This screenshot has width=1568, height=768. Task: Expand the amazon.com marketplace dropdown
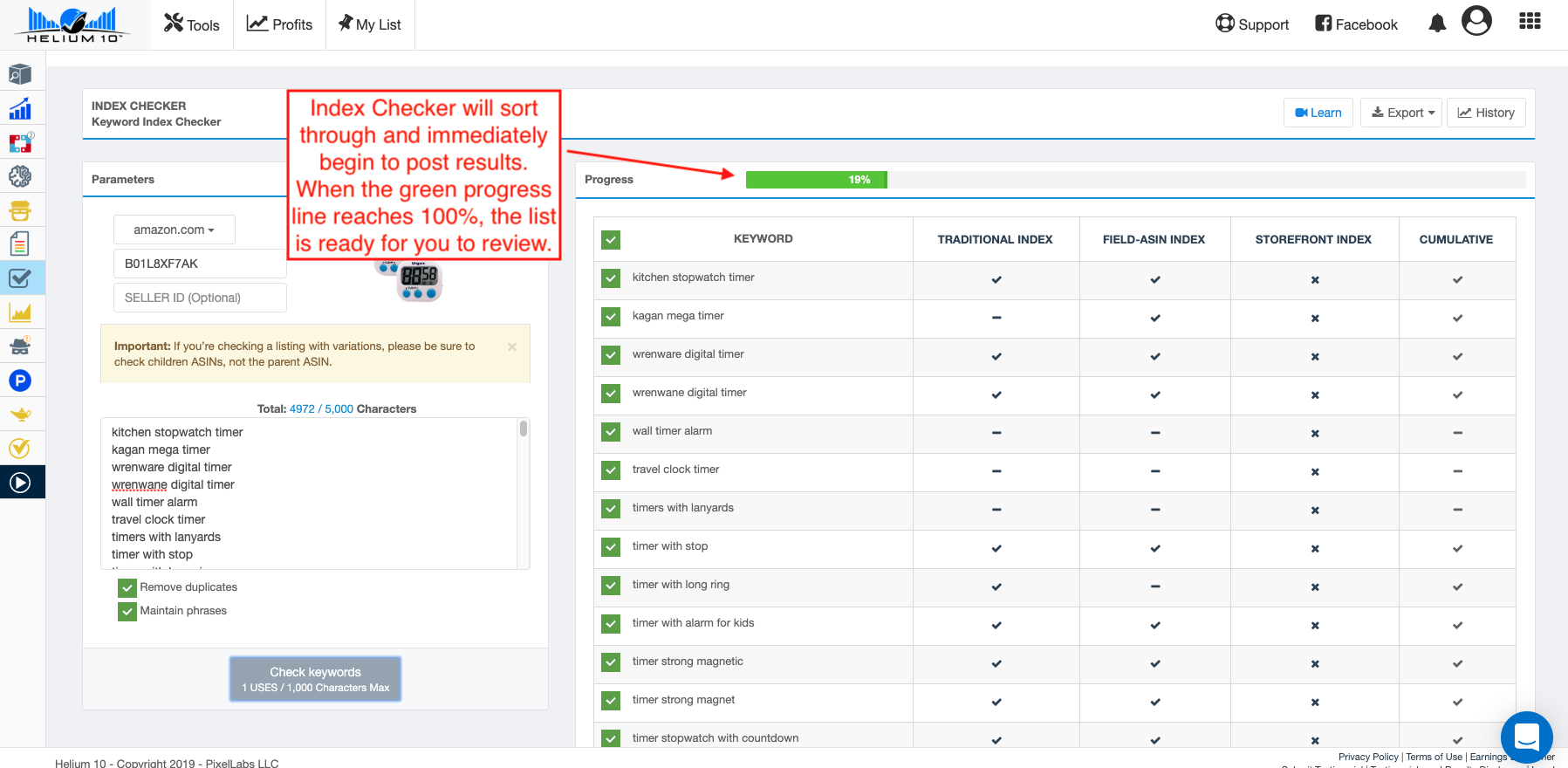pos(174,230)
